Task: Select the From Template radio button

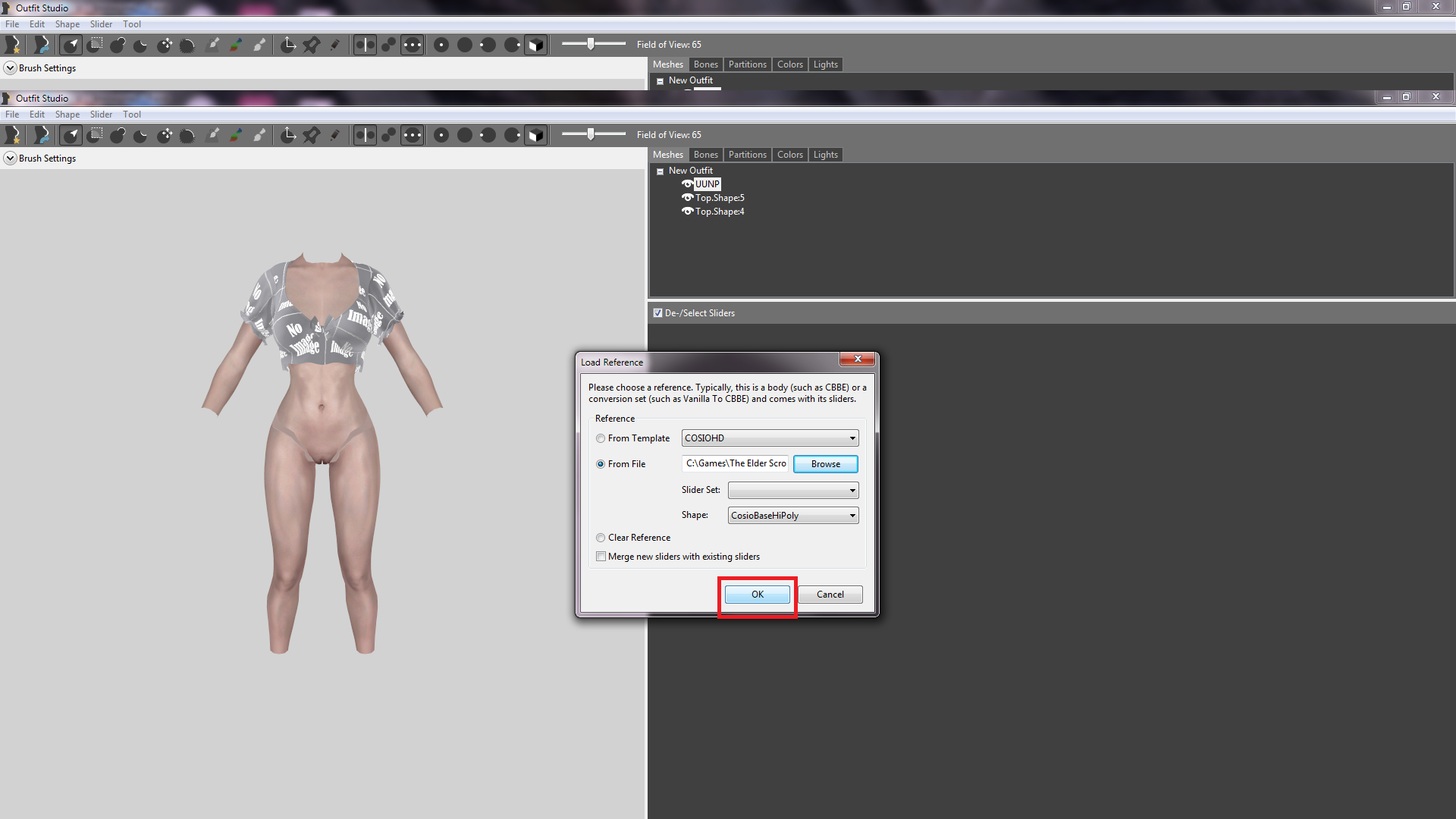Action: 601,438
